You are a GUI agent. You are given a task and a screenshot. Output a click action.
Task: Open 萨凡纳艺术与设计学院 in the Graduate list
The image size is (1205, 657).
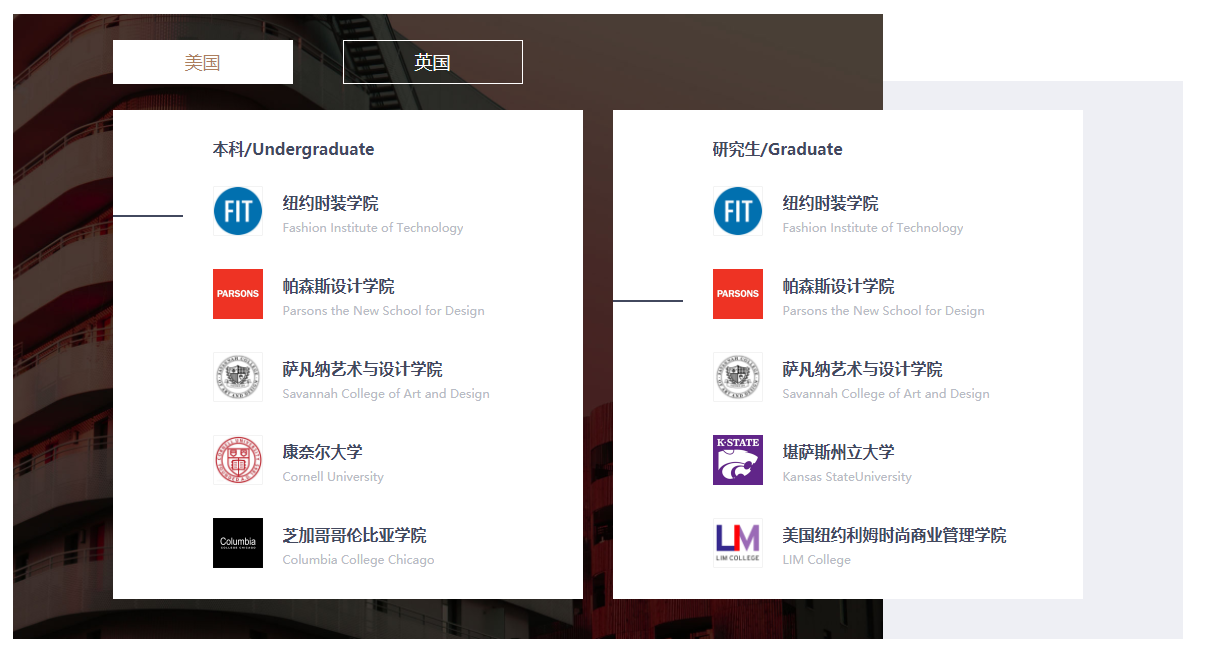(x=863, y=369)
